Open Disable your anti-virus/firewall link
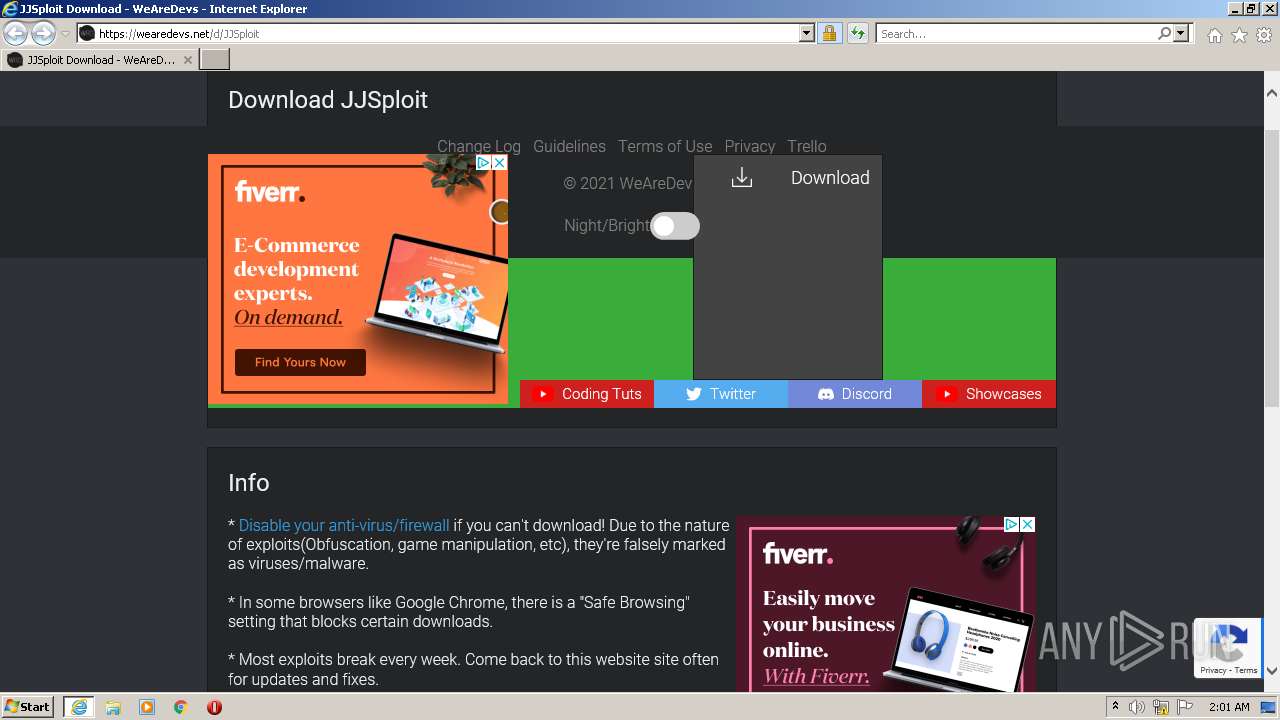Screen dimensions: 1280x720 [344, 525]
